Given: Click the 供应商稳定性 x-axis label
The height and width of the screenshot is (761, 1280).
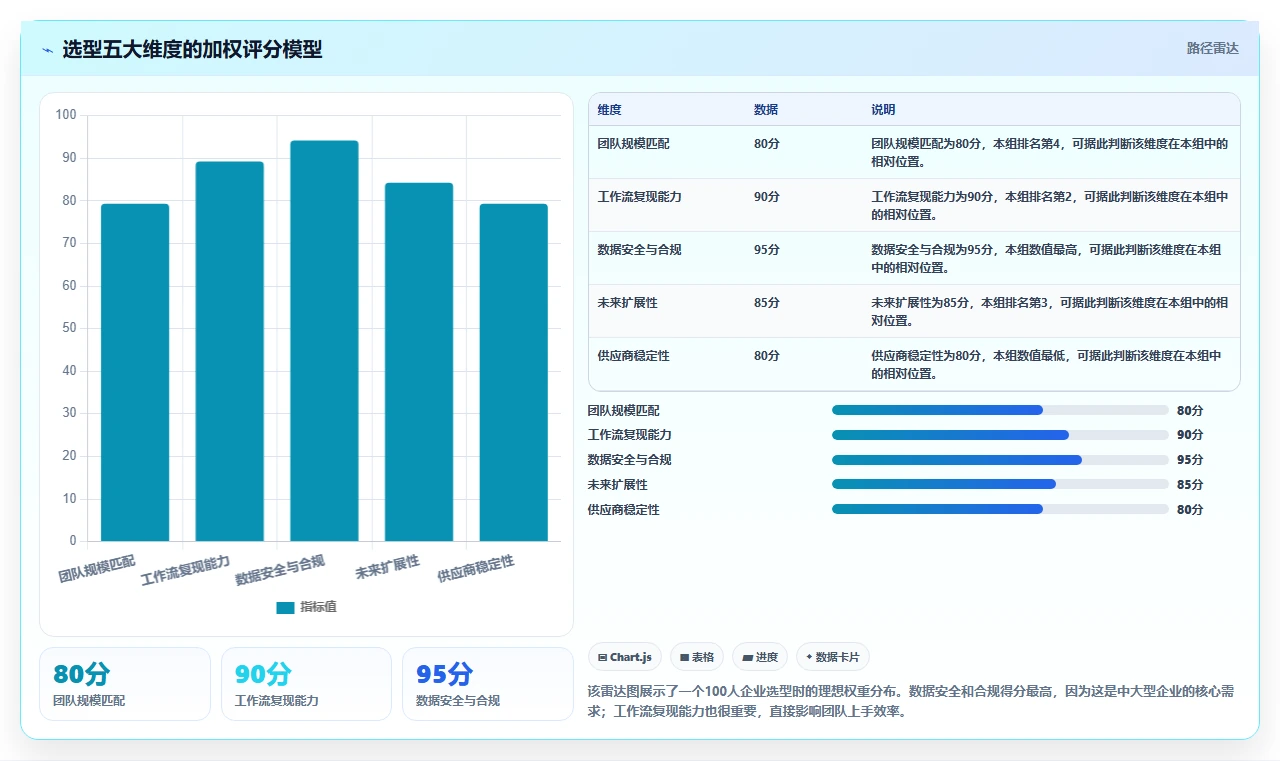Looking at the screenshot, I should click(476, 569).
